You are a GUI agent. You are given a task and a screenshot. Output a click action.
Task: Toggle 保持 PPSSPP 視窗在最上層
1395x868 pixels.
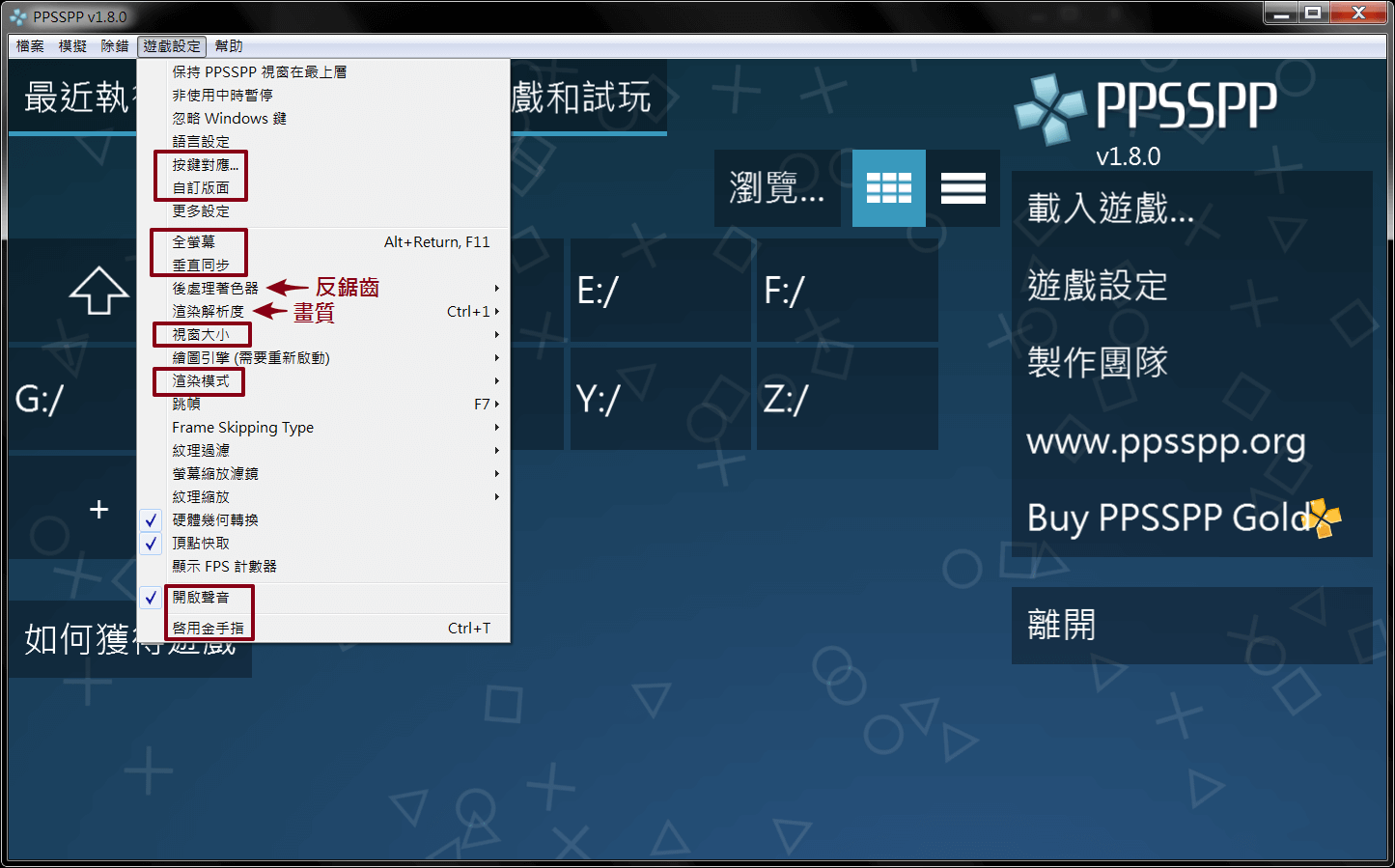pos(322,72)
